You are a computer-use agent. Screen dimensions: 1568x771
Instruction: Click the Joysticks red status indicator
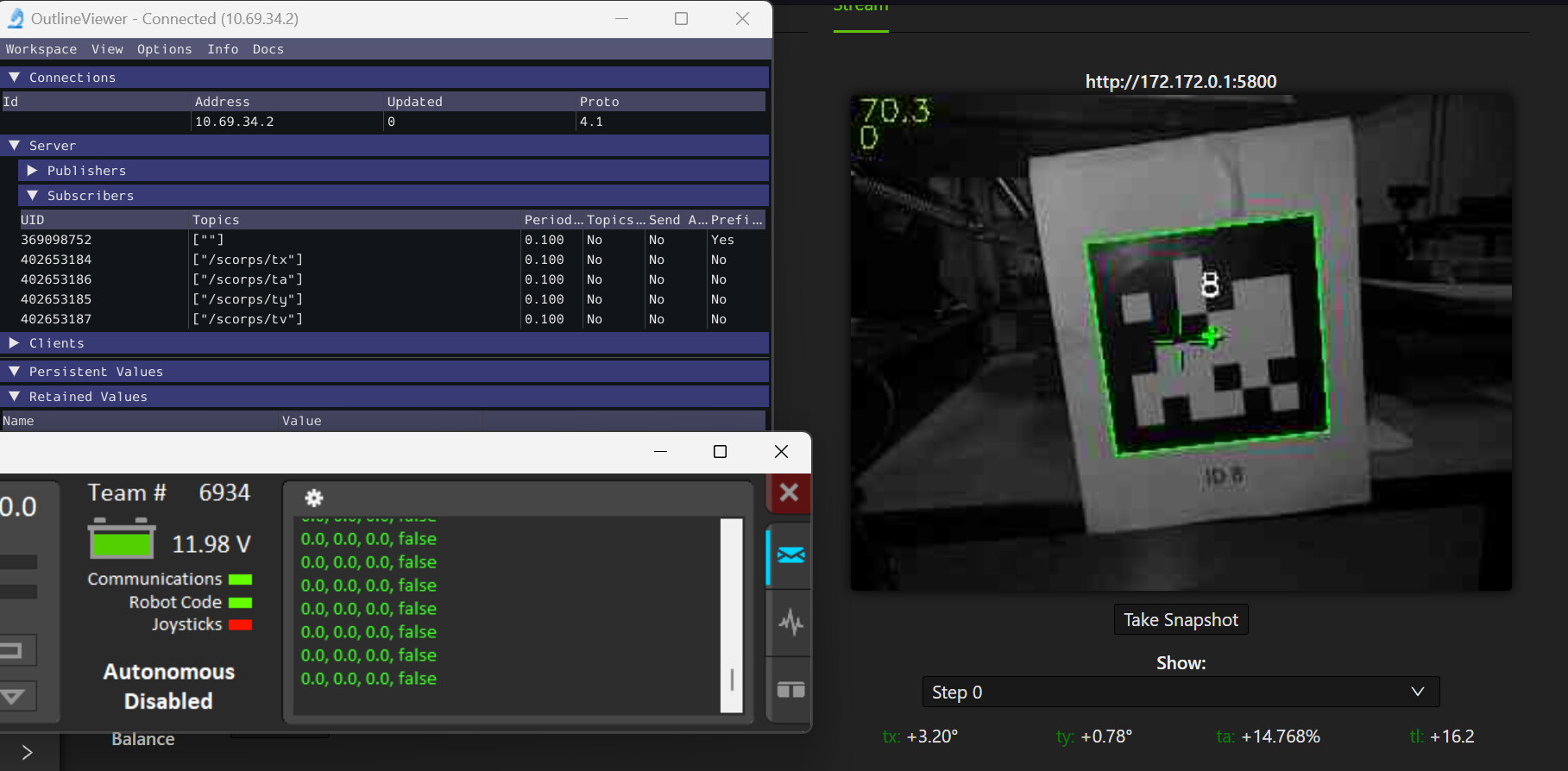pos(240,625)
